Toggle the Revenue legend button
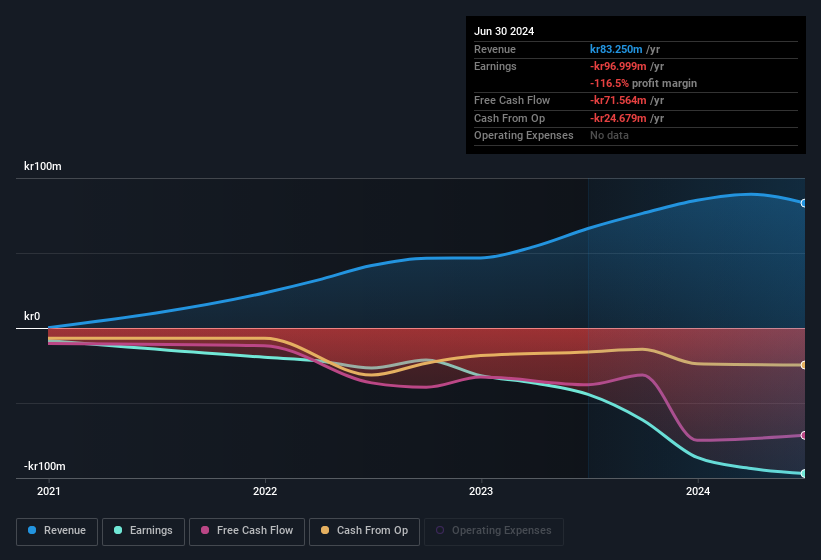 tap(57, 531)
